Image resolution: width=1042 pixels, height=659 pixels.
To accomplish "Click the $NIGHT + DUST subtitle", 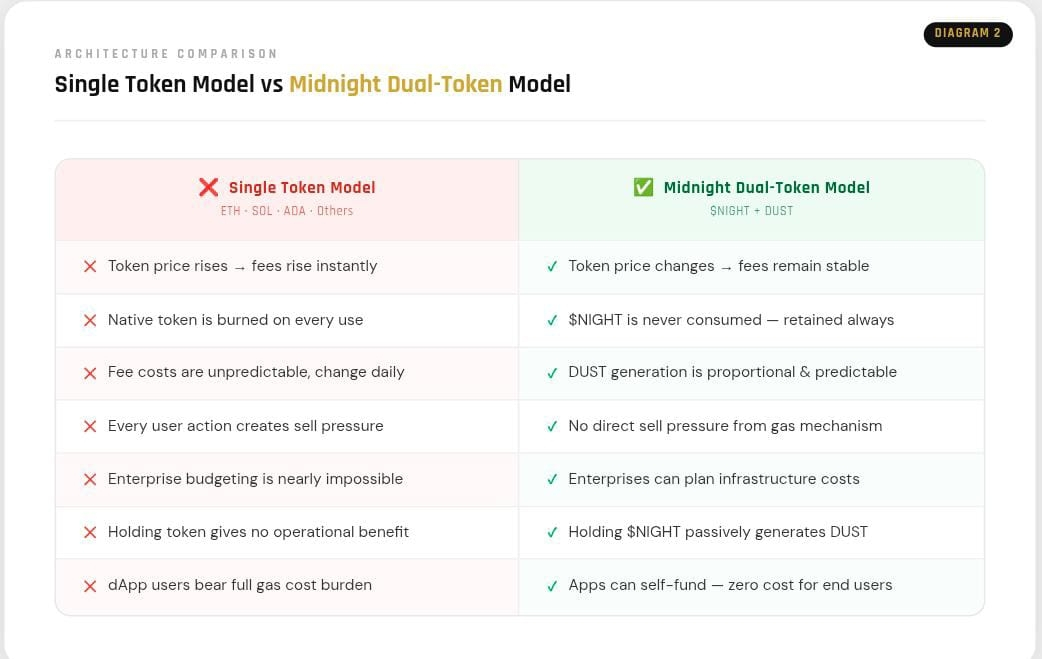I will (x=752, y=211).
